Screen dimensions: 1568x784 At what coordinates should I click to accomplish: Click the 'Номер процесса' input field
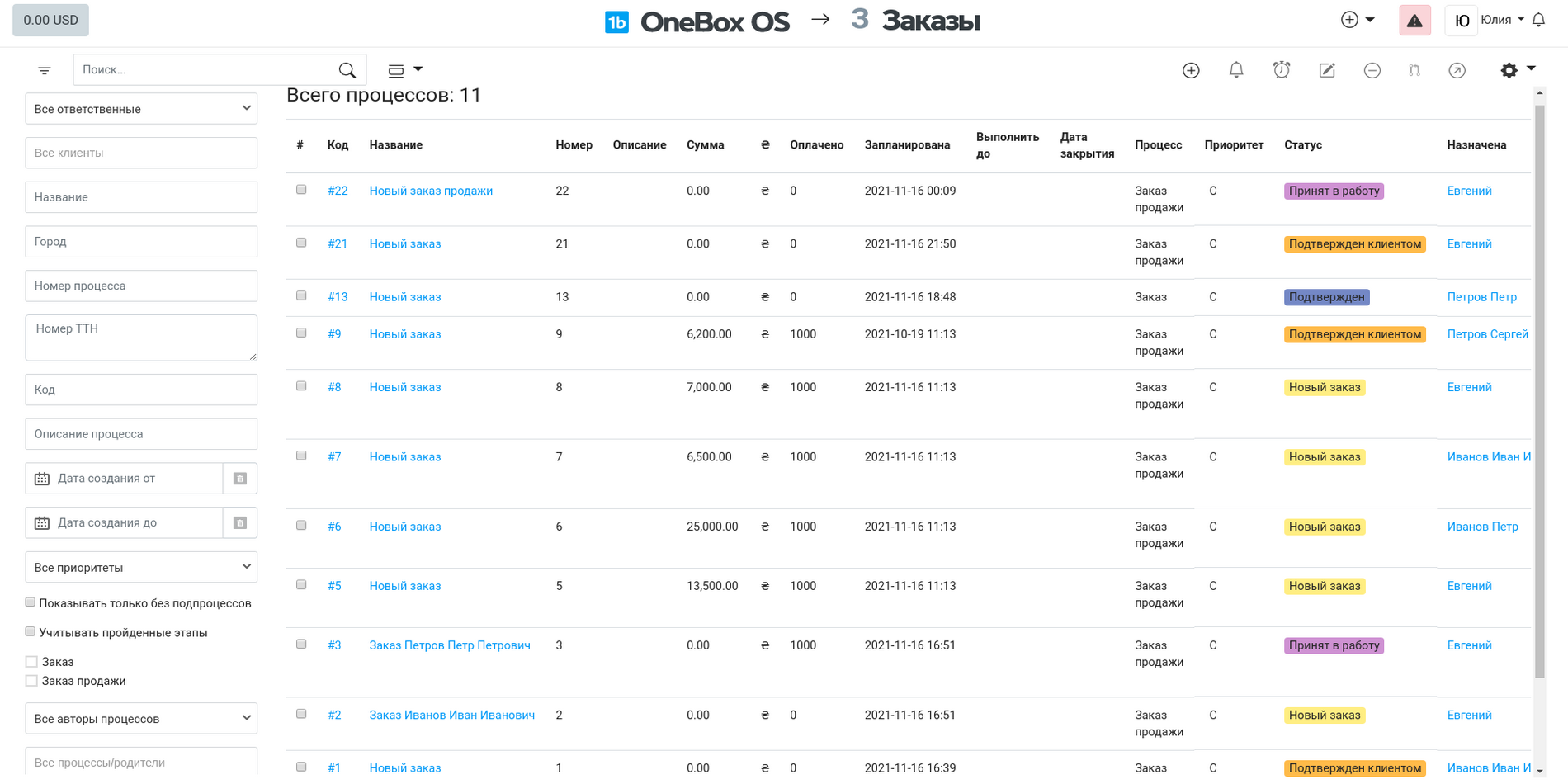(141, 286)
